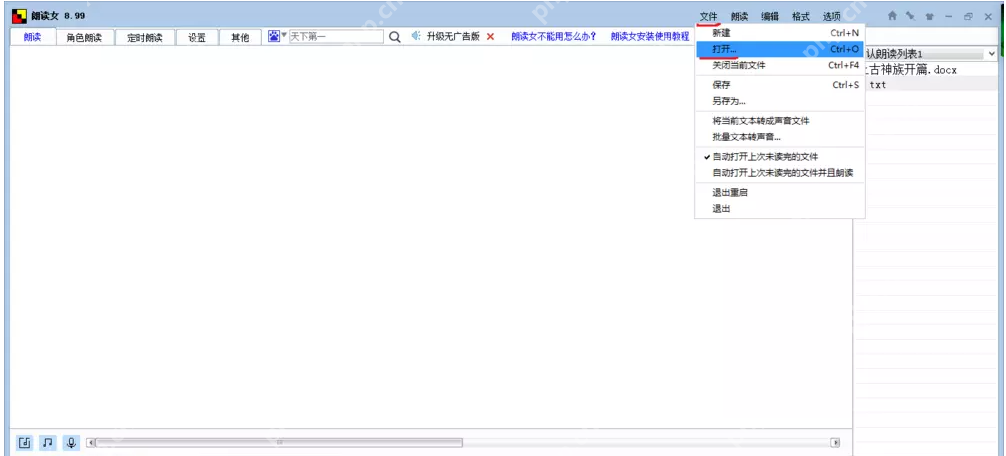Image resolution: width=1006 pixels, height=456 pixels.
Task: Choose 另存为... menu entry
Action: click(780, 101)
